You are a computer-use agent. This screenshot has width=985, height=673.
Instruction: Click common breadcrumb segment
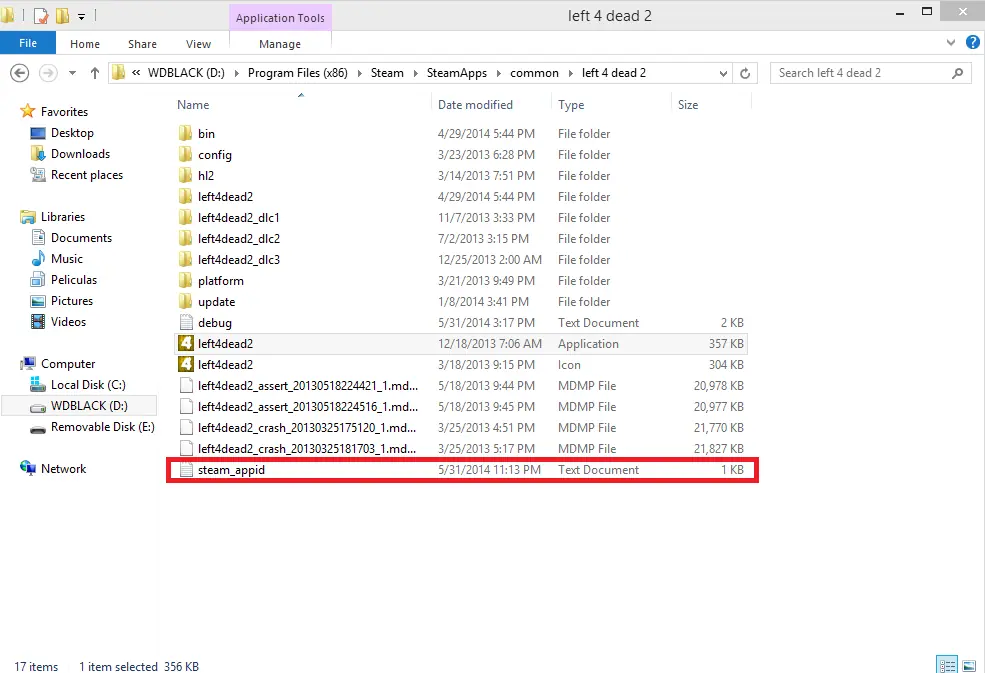(535, 73)
